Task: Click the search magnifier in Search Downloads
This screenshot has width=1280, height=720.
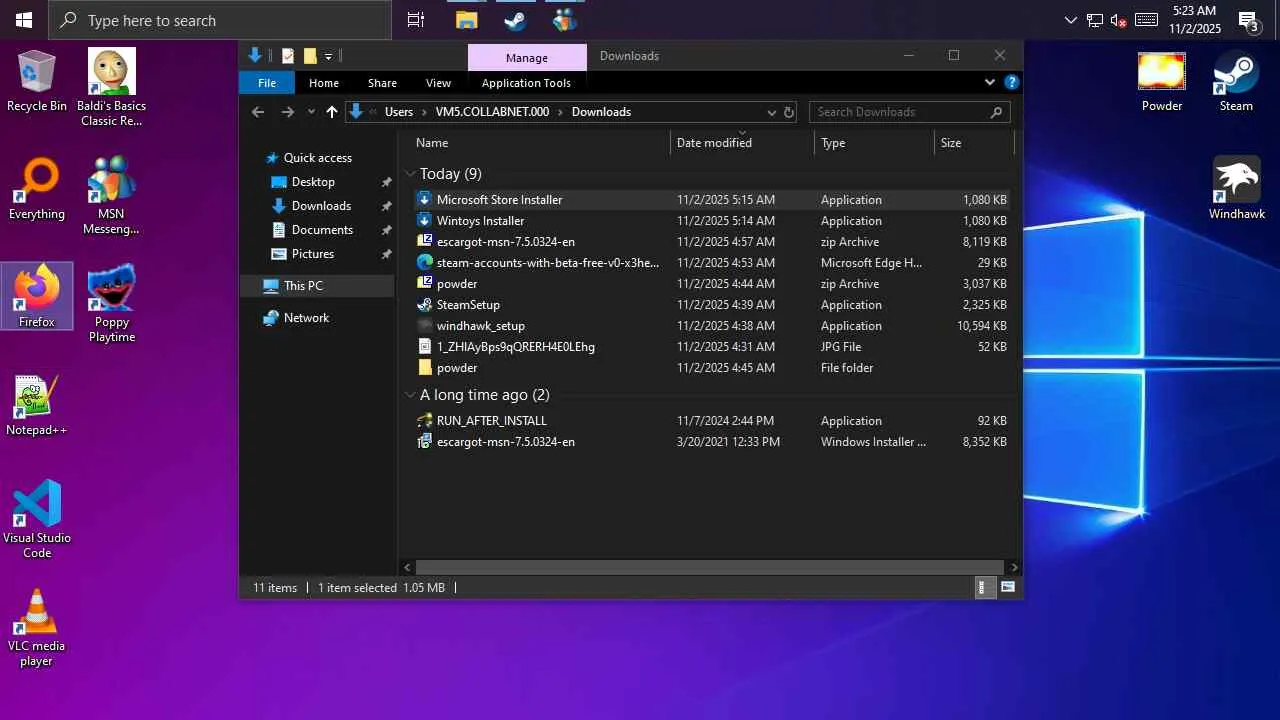Action: (996, 112)
